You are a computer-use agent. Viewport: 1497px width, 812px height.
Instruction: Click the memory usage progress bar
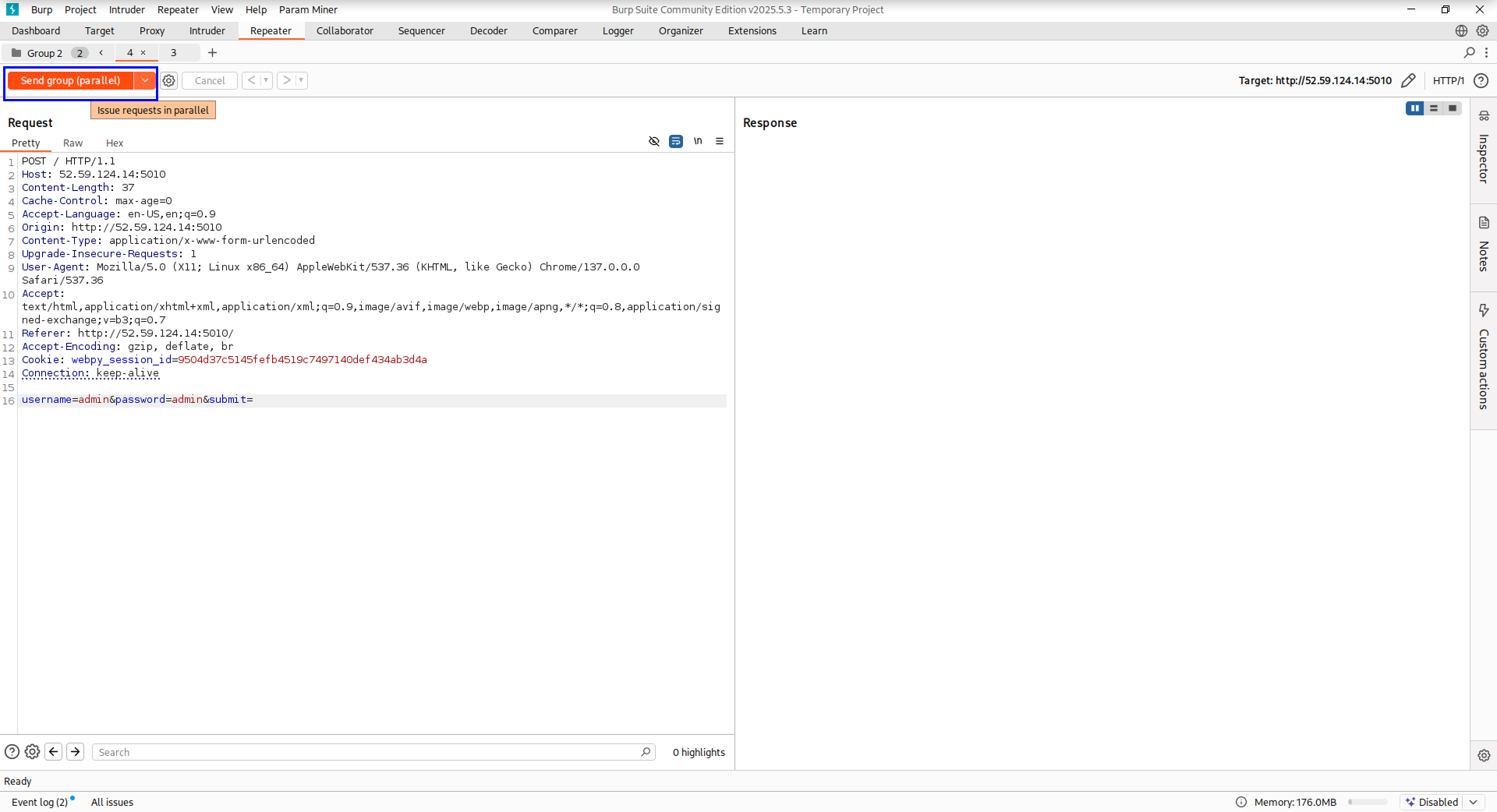pos(1368,802)
